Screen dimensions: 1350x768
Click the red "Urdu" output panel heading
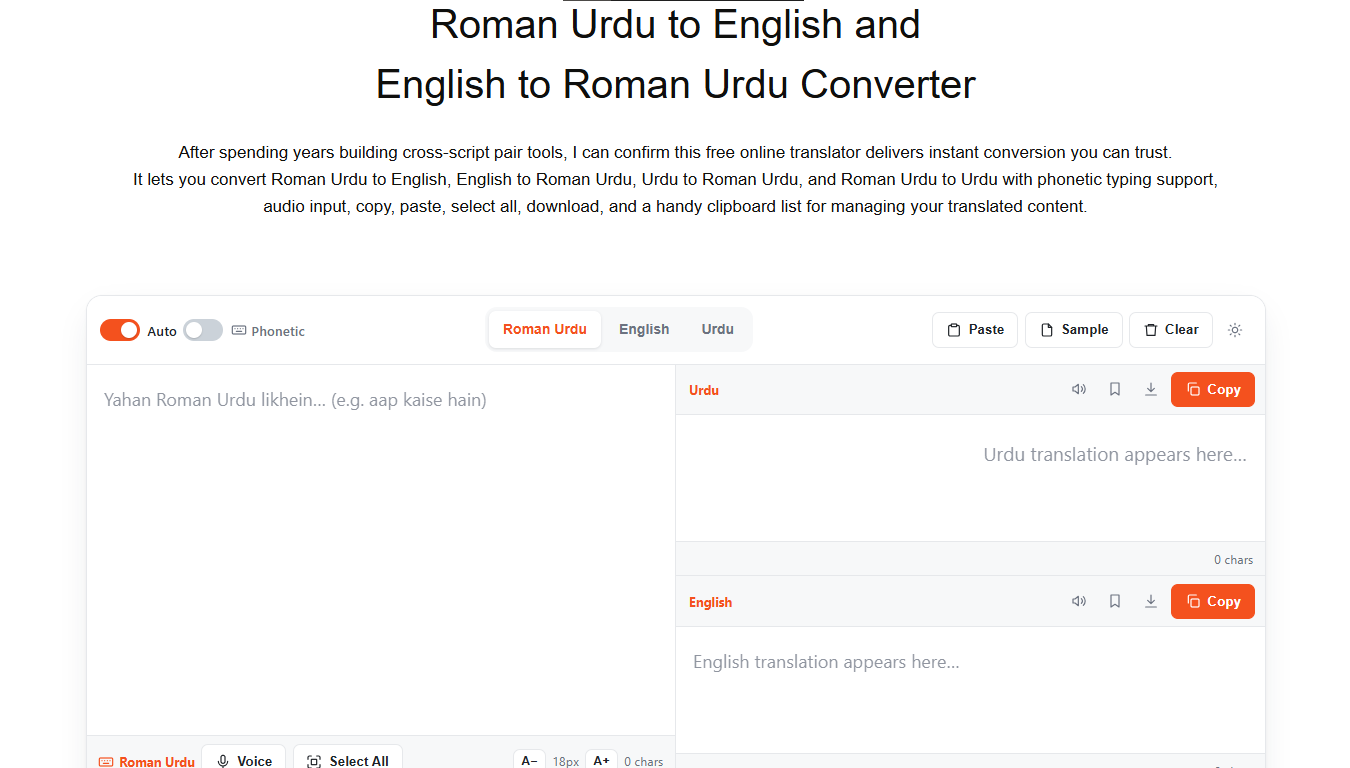[704, 391]
